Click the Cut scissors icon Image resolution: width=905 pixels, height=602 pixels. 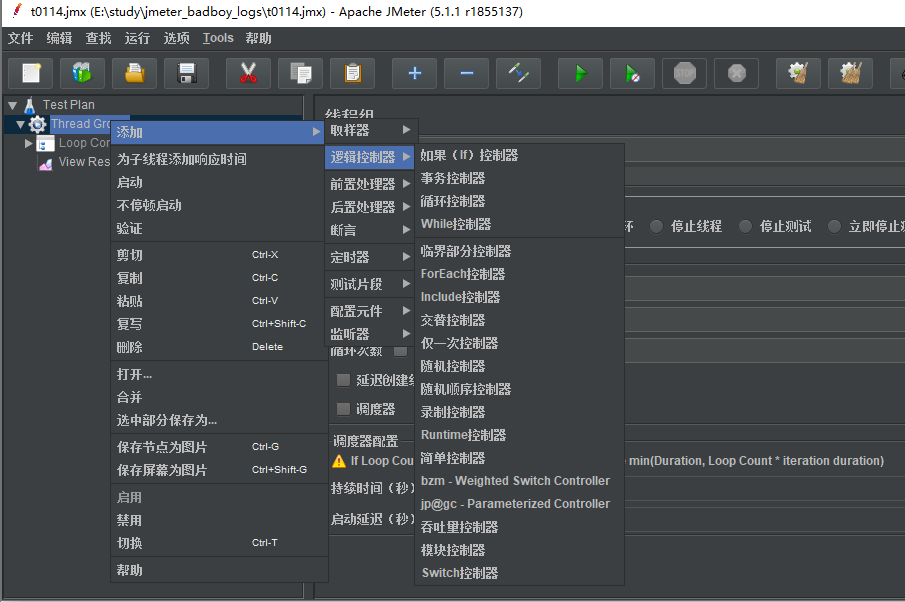(x=248, y=73)
